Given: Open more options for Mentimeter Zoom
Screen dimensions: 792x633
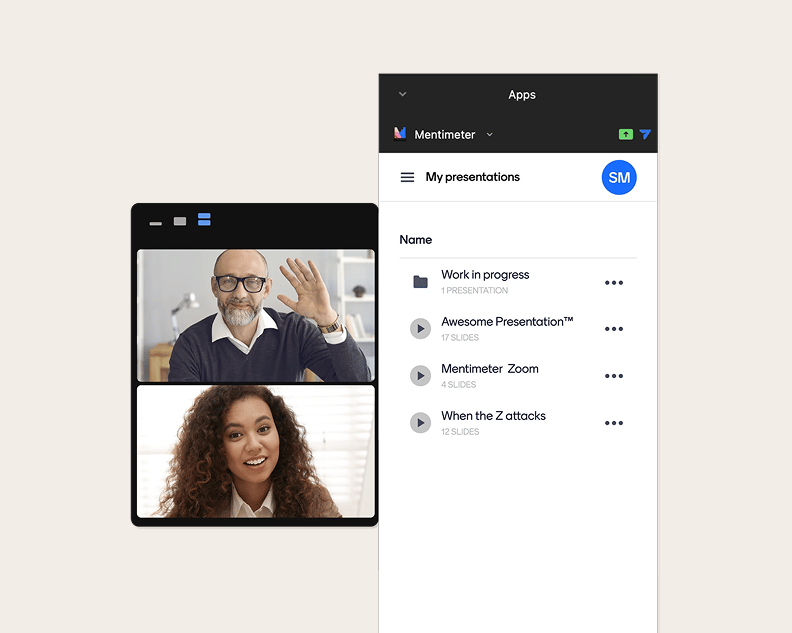Looking at the screenshot, I should [x=614, y=376].
